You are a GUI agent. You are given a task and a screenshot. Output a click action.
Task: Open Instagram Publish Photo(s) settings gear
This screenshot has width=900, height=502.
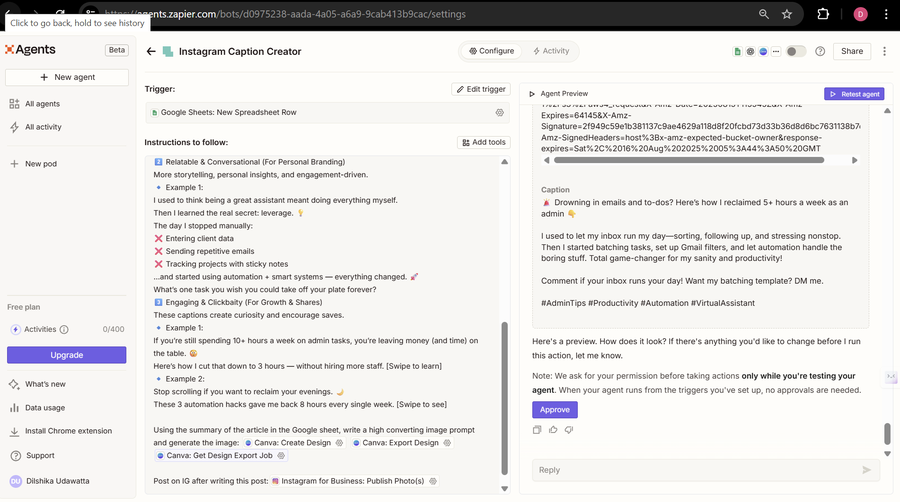coord(433,481)
